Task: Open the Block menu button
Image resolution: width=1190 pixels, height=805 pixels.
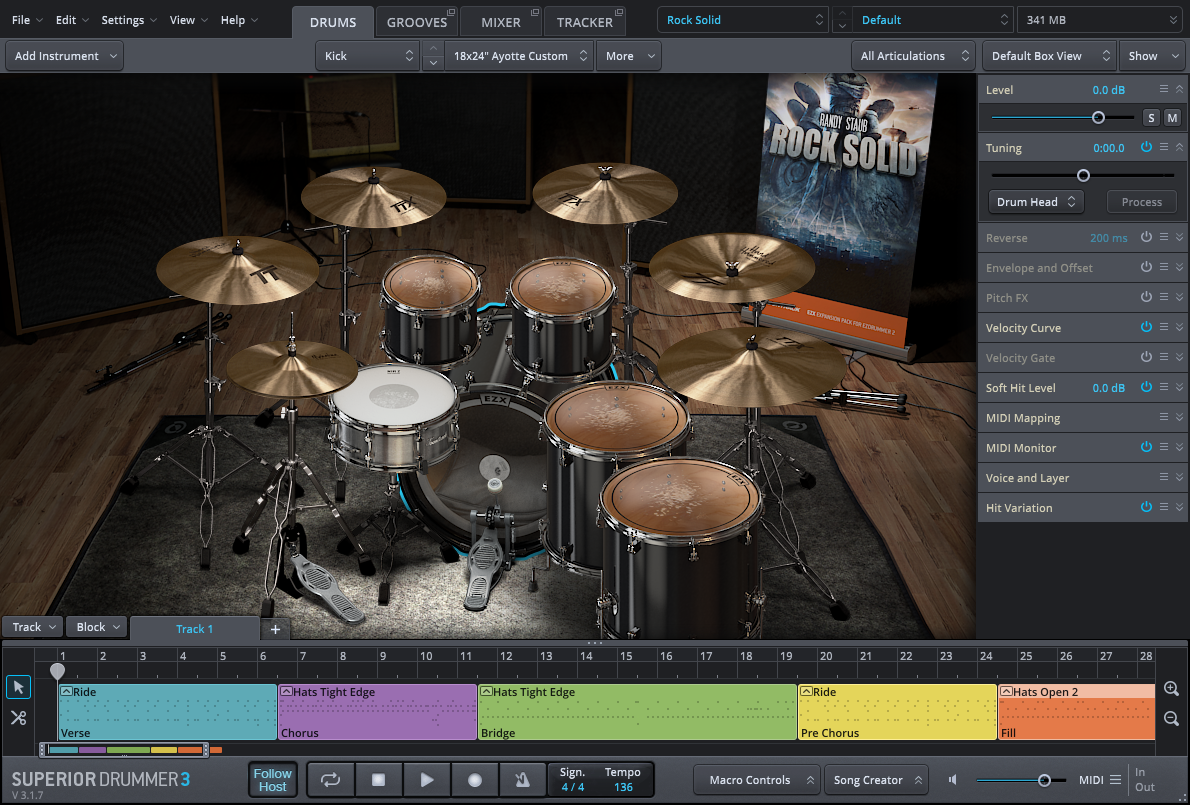Action: coord(97,627)
